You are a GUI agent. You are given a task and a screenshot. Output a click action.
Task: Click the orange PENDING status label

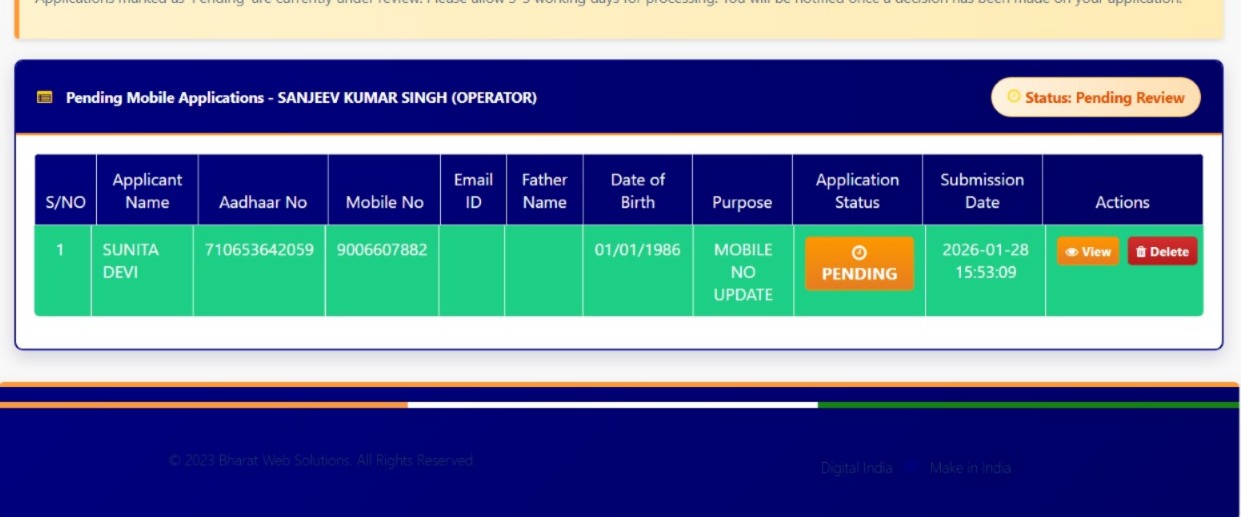859,273
